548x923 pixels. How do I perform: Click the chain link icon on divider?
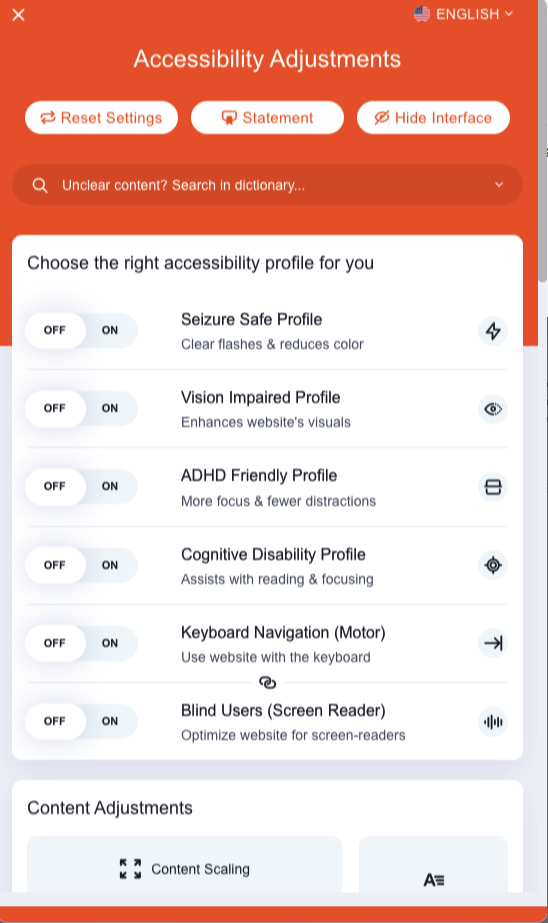pyautogui.click(x=268, y=682)
